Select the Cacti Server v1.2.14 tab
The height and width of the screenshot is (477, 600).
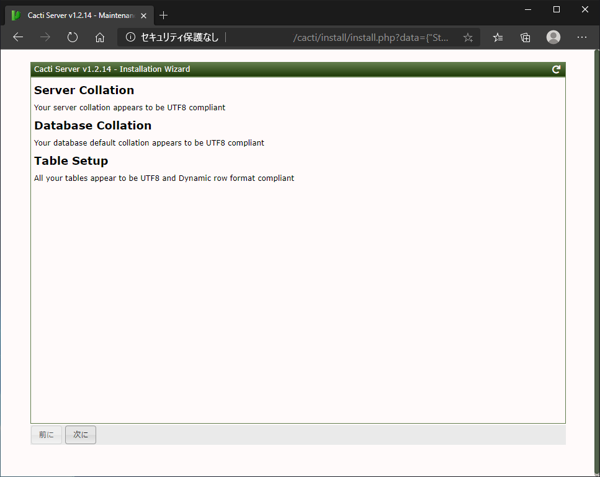tap(80, 15)
